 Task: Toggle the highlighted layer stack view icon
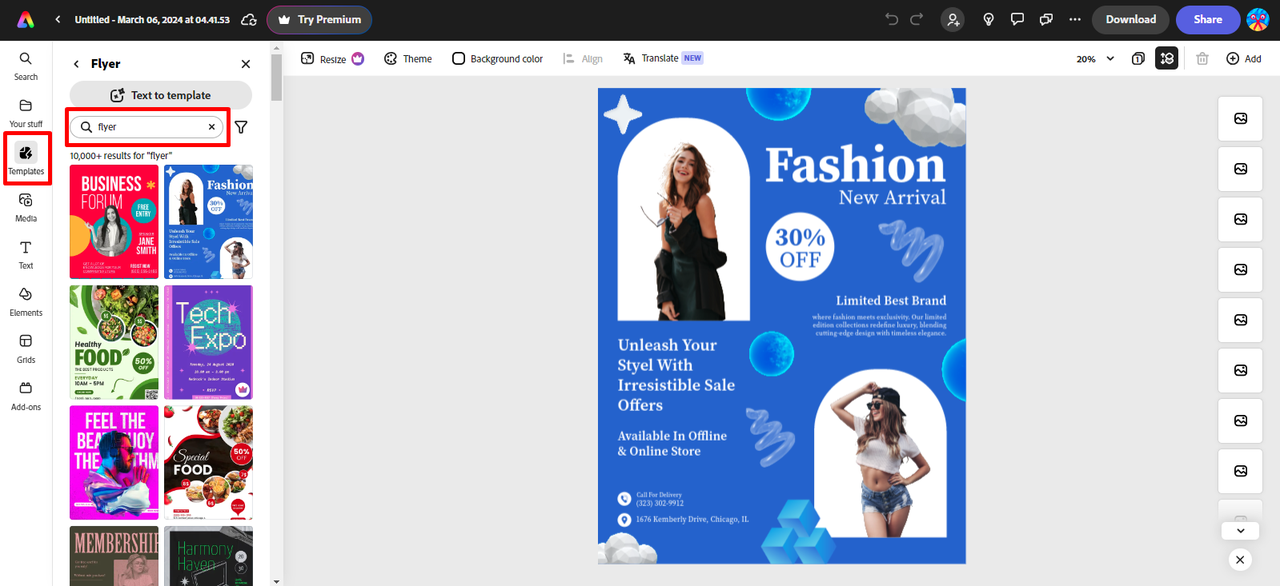1166,59
